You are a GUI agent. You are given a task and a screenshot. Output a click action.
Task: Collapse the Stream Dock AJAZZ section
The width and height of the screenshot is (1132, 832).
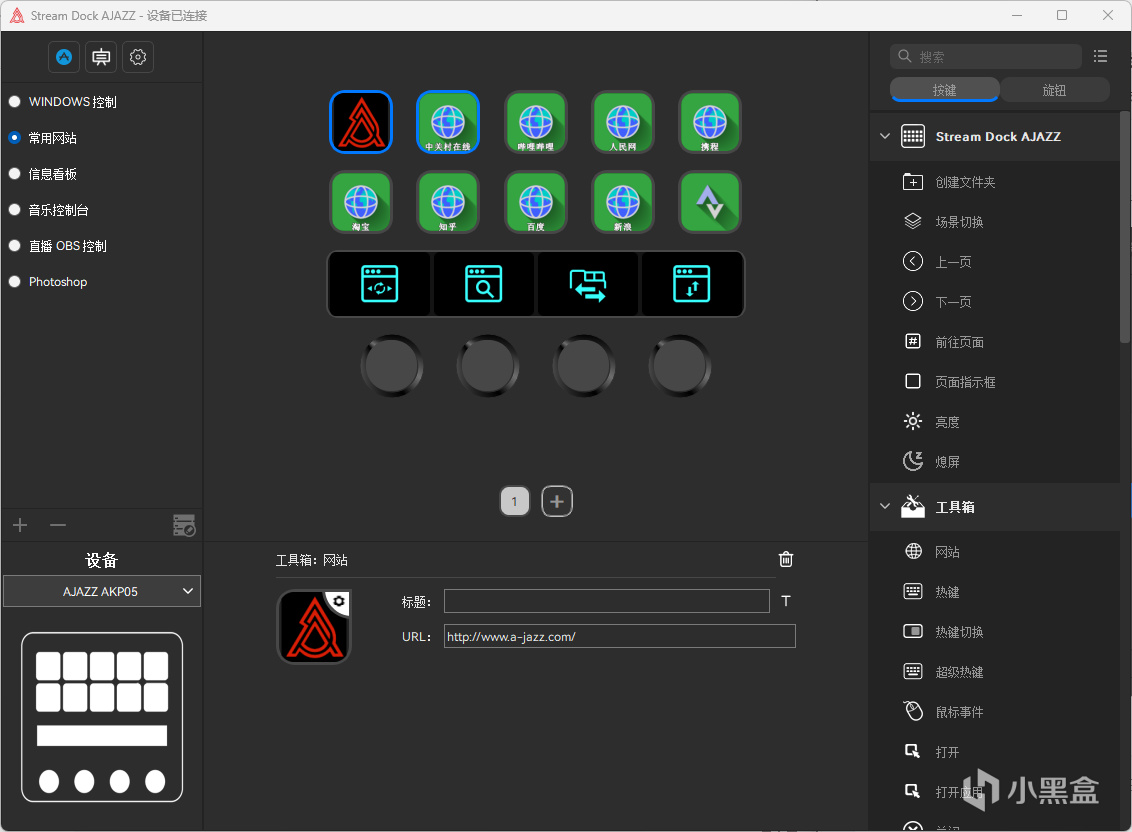point(885,136)
